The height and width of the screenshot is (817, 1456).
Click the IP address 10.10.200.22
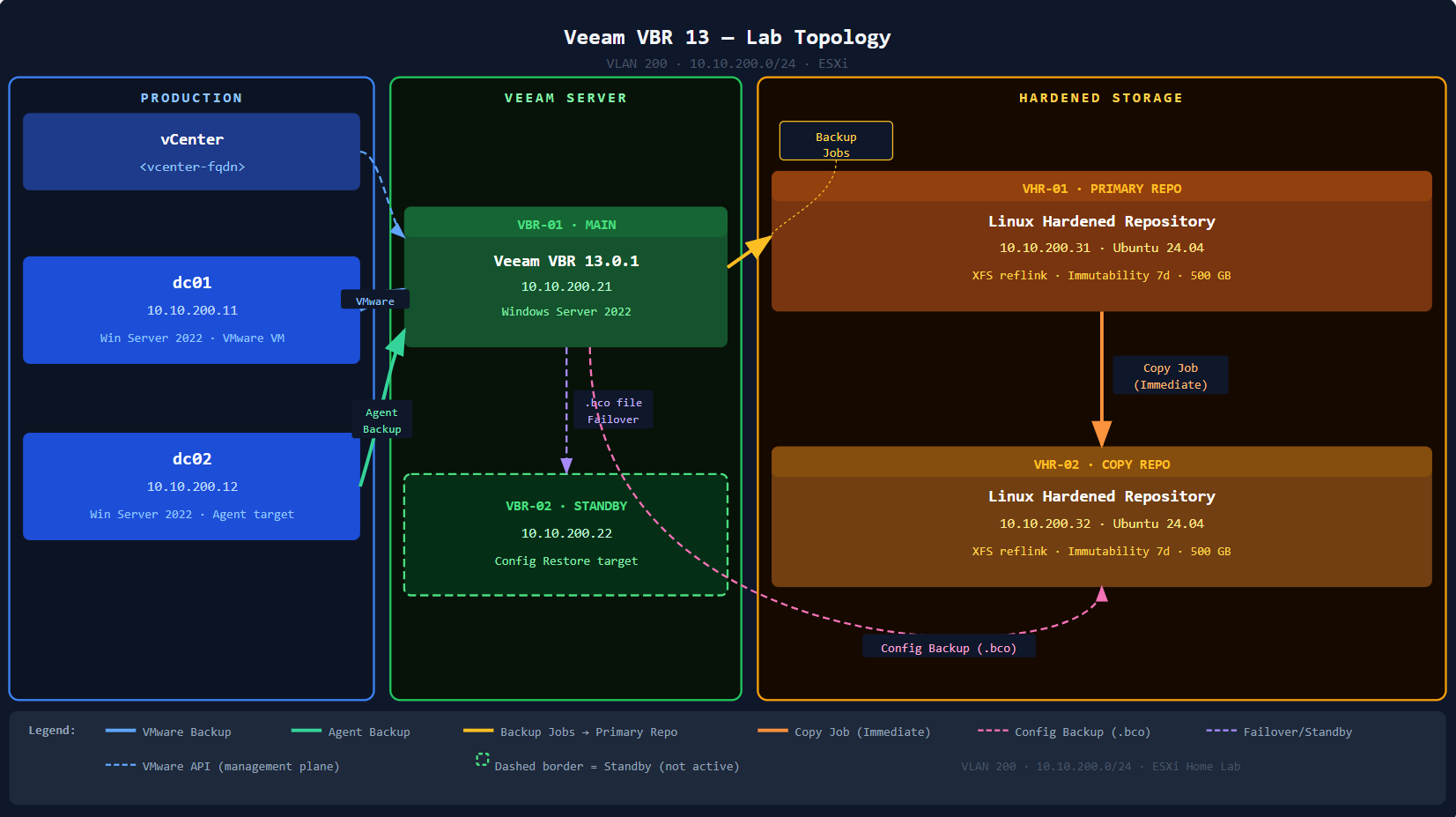pyautogui.click(x=566, y=533)
